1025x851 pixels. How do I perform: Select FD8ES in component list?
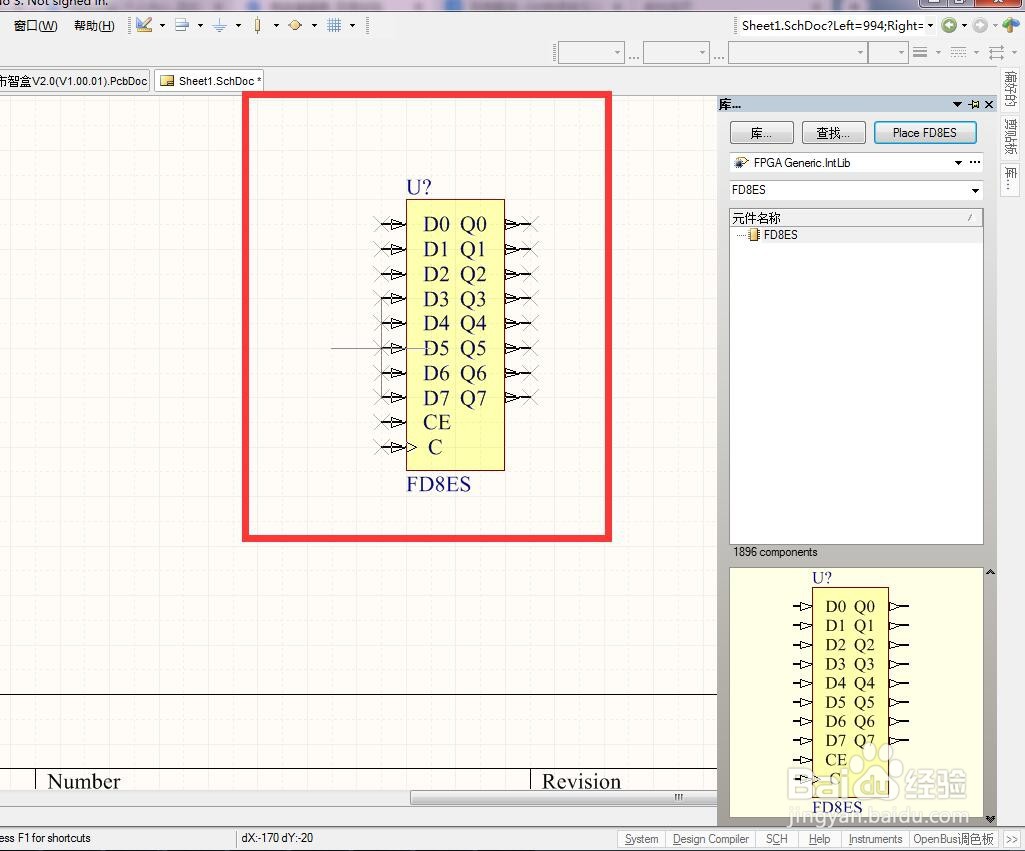tap(781, 235)
